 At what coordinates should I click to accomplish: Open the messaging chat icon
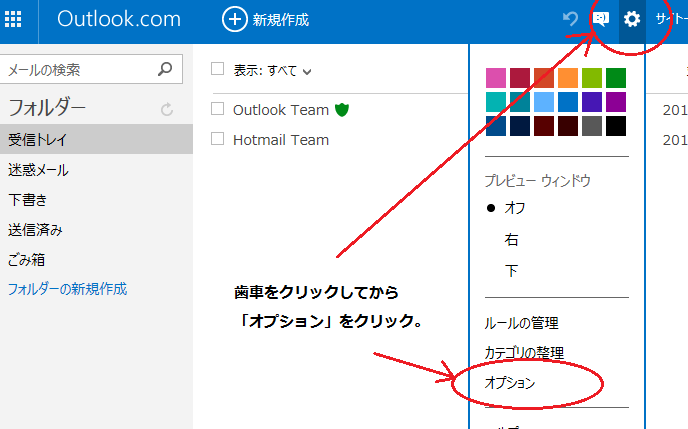click(x=601, y=19)
